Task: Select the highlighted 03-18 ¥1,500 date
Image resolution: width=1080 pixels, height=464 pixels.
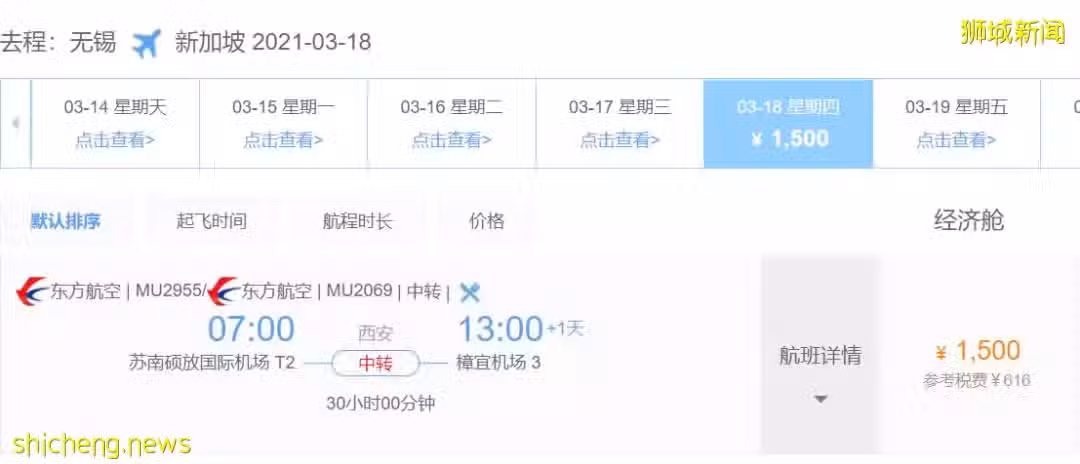Action: (x=788, y=124)
